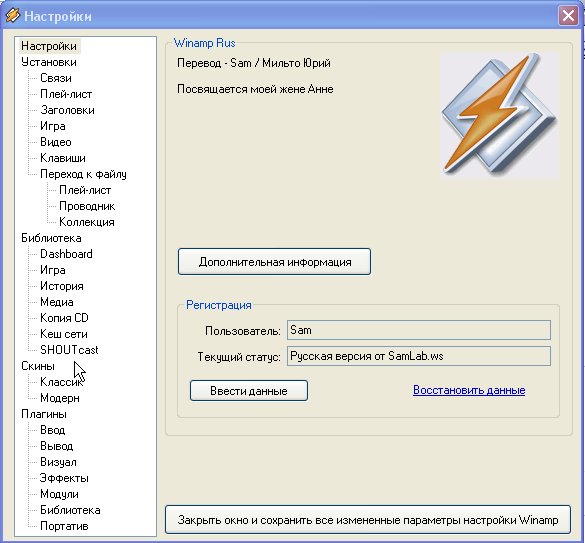Click the Пользователь field containing Sam
Viewport: 585px width, 543px height.
tap(419, 330)
